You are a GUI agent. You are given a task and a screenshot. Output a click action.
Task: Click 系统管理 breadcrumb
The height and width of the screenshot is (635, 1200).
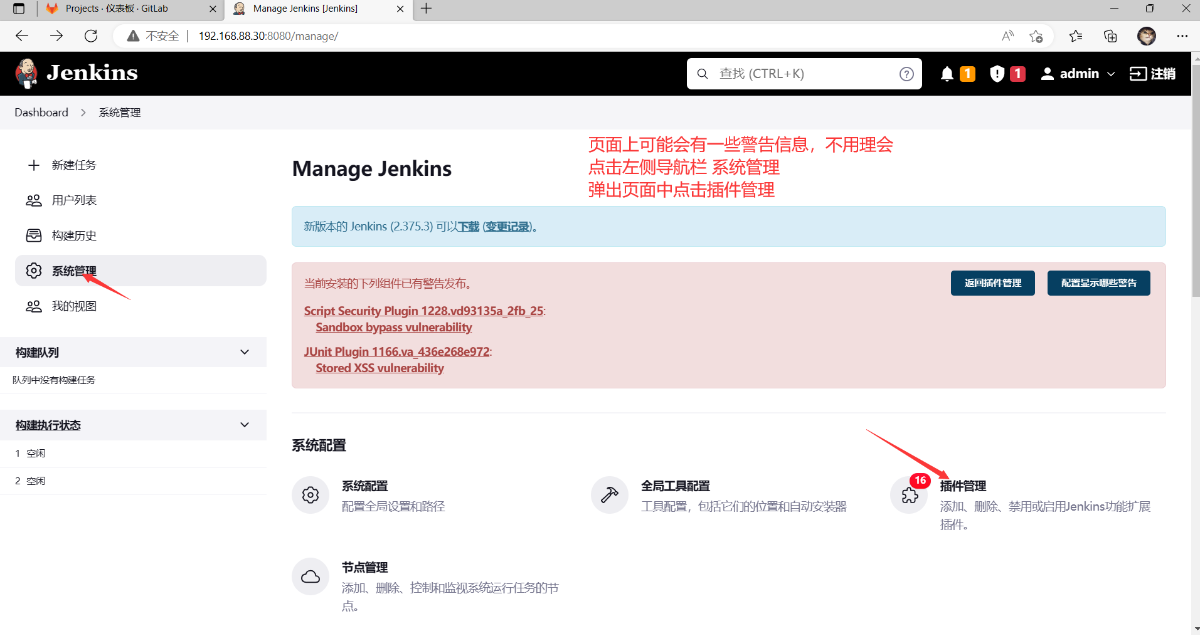click(x=120, y=113)
